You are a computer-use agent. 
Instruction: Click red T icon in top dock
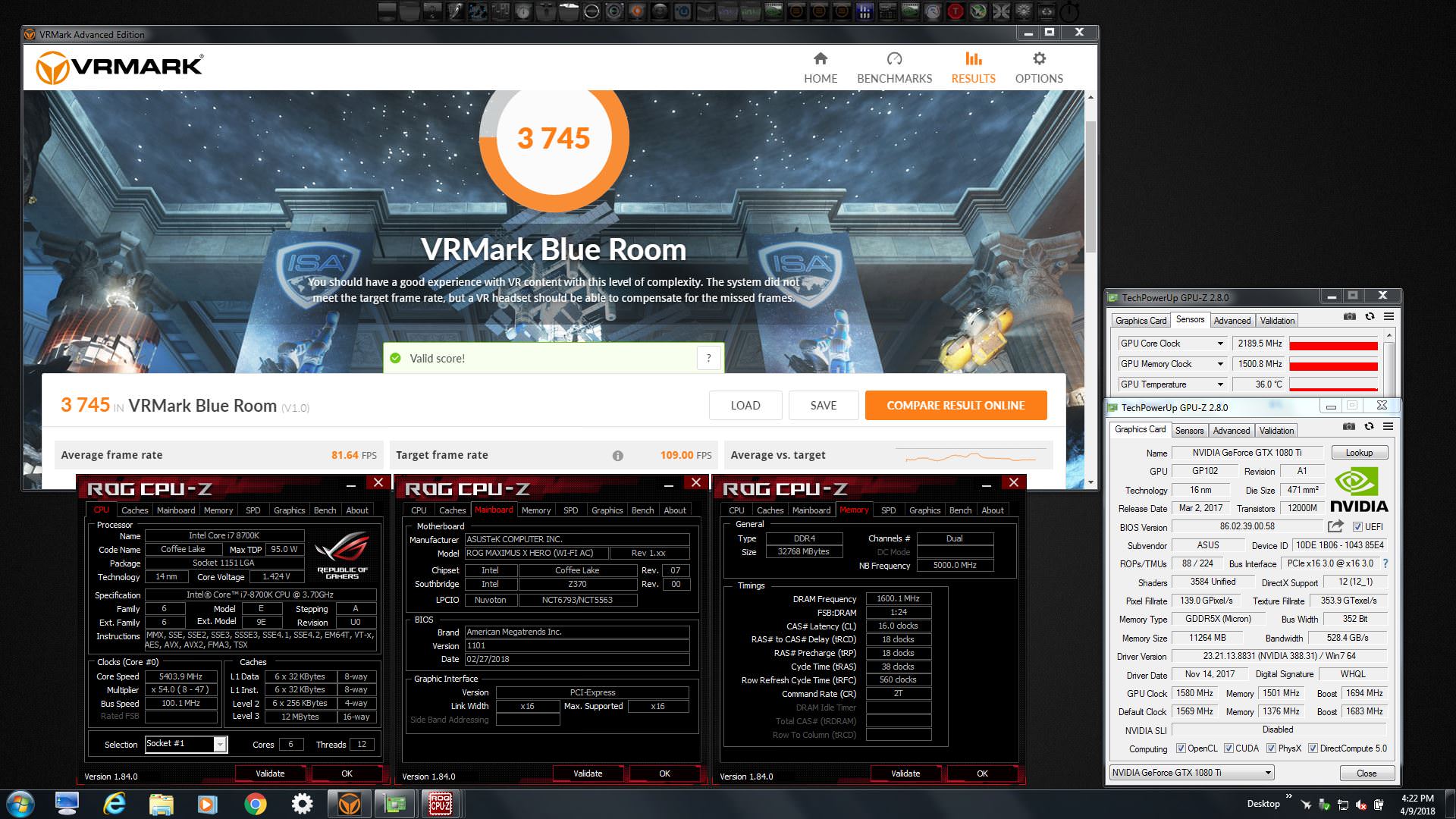coord(955,11)
